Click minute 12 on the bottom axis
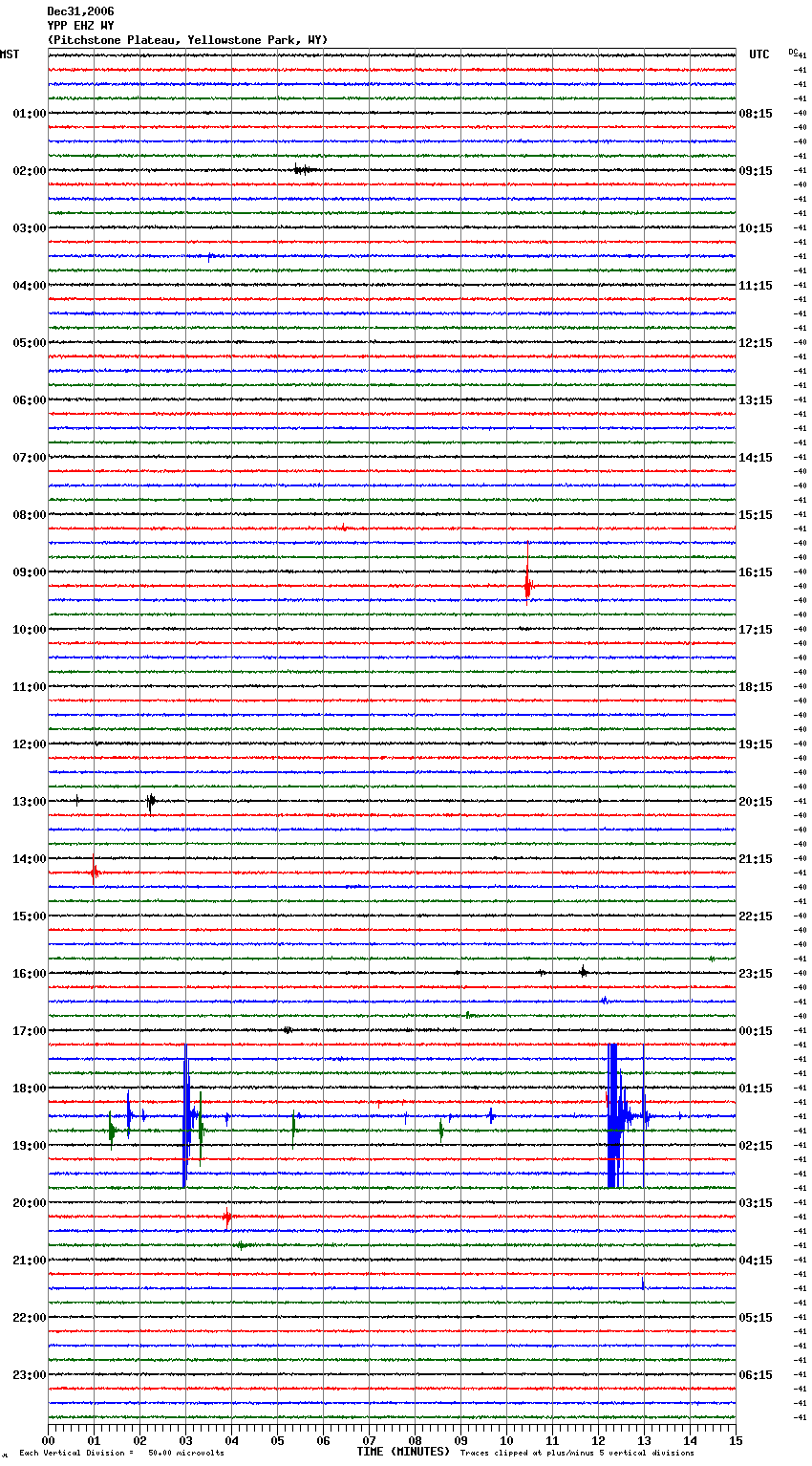Image resolution: width=812 pixels, height=1466 pixels. pos(599,1440)
